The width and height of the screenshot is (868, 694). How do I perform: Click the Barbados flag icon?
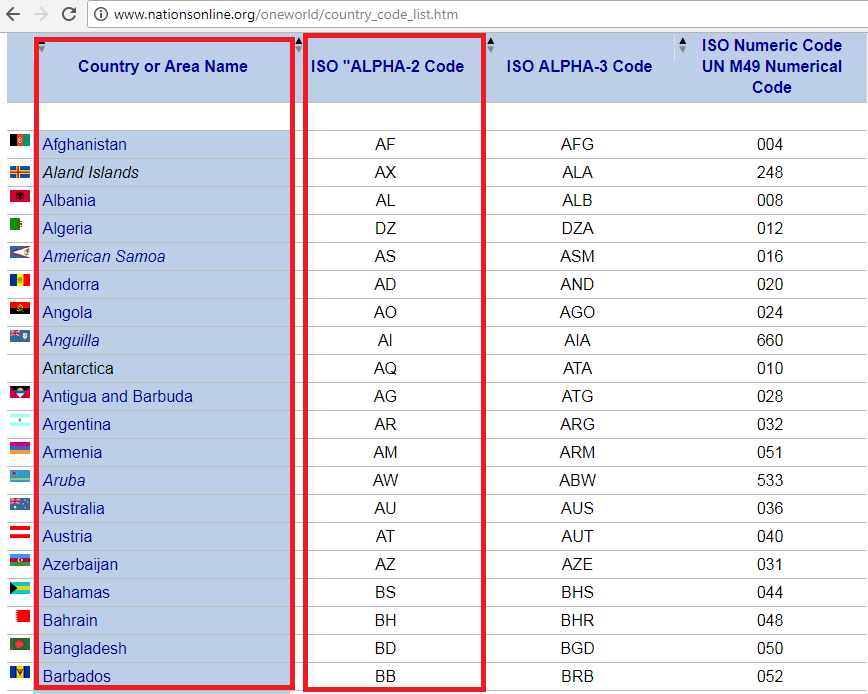(20, 673)
